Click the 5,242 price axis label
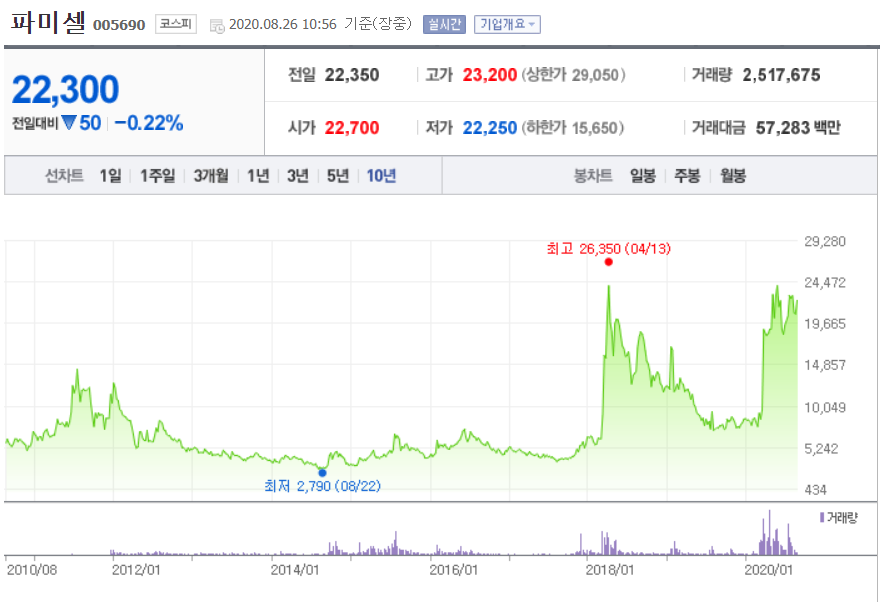This screenshot has width=880, height=602. (821, 449)
